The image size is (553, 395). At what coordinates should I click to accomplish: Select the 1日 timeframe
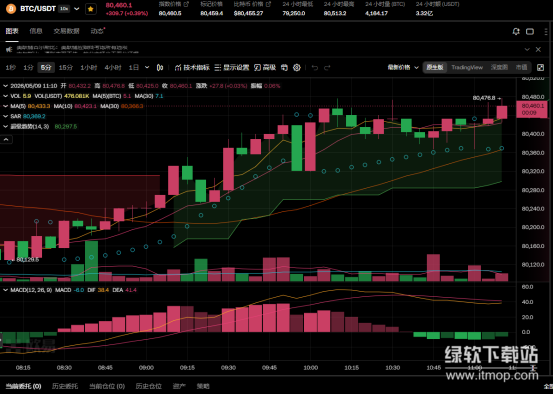[134, 67]
